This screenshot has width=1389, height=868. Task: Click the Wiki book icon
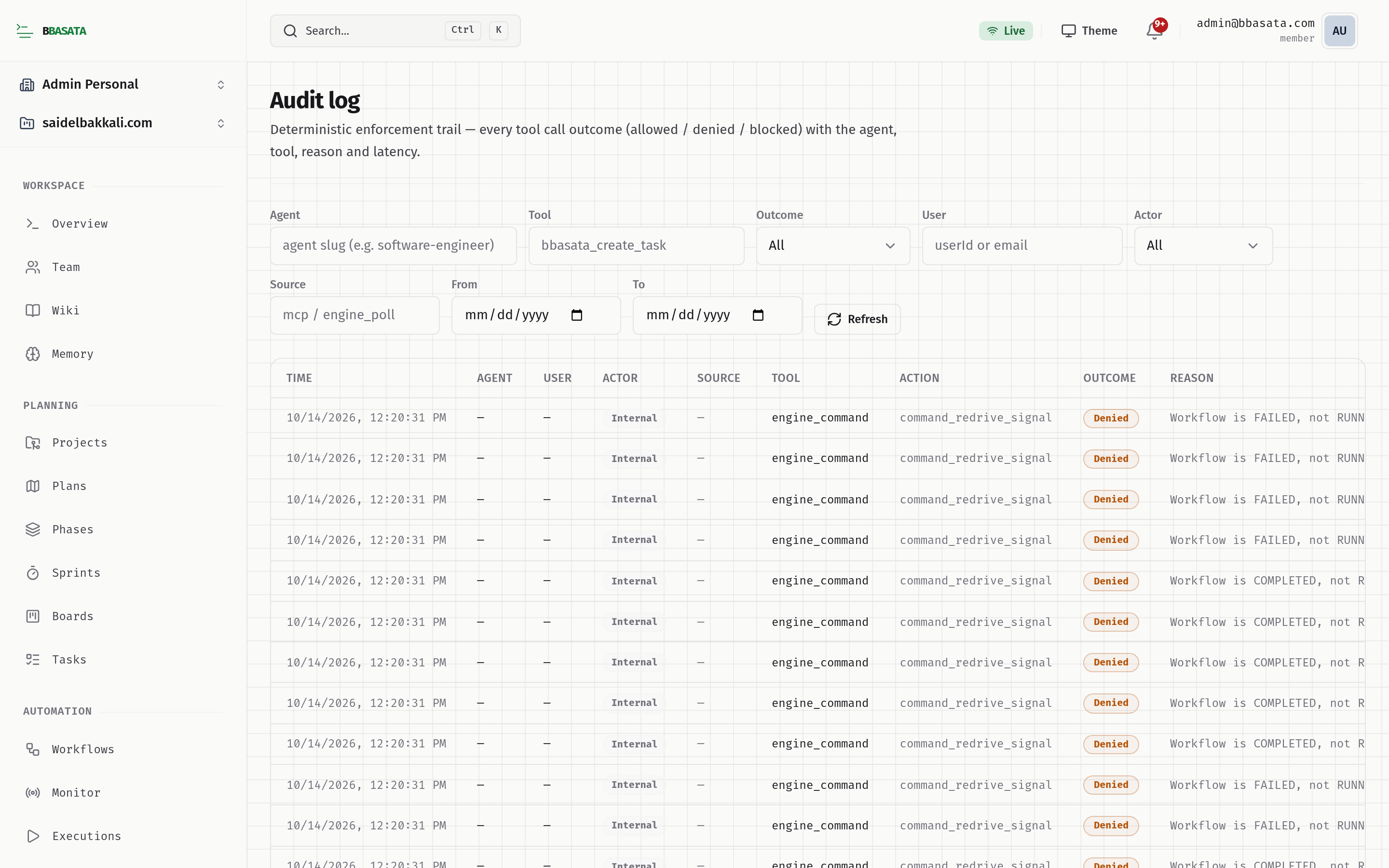click(x=33, y=311)
